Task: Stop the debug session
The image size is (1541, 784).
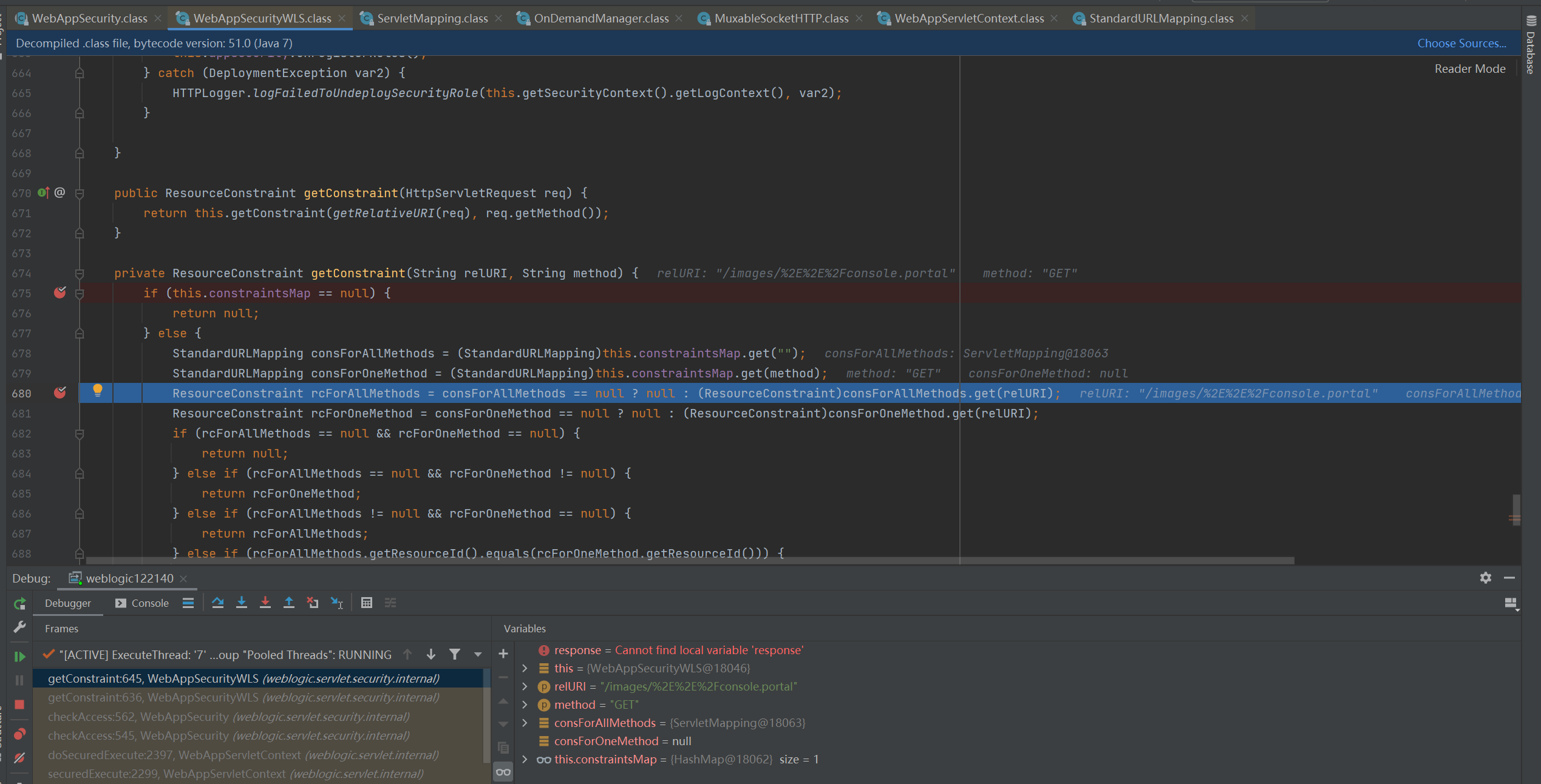Action: tap(19, 705)
